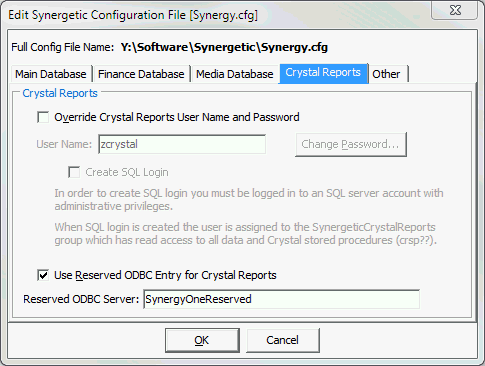The image size is (485, 366).
Task: Open the Finance Database tab
Action: point(141,74)
